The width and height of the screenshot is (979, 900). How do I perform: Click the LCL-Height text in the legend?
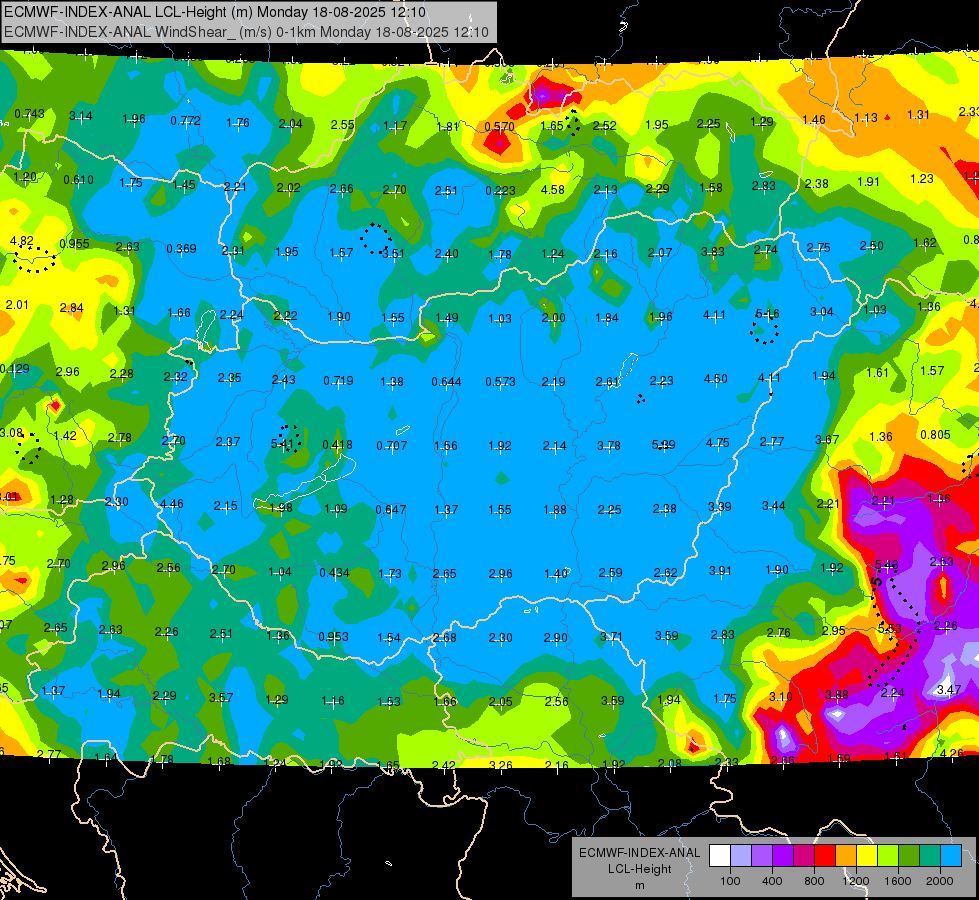tap(639, 869)
